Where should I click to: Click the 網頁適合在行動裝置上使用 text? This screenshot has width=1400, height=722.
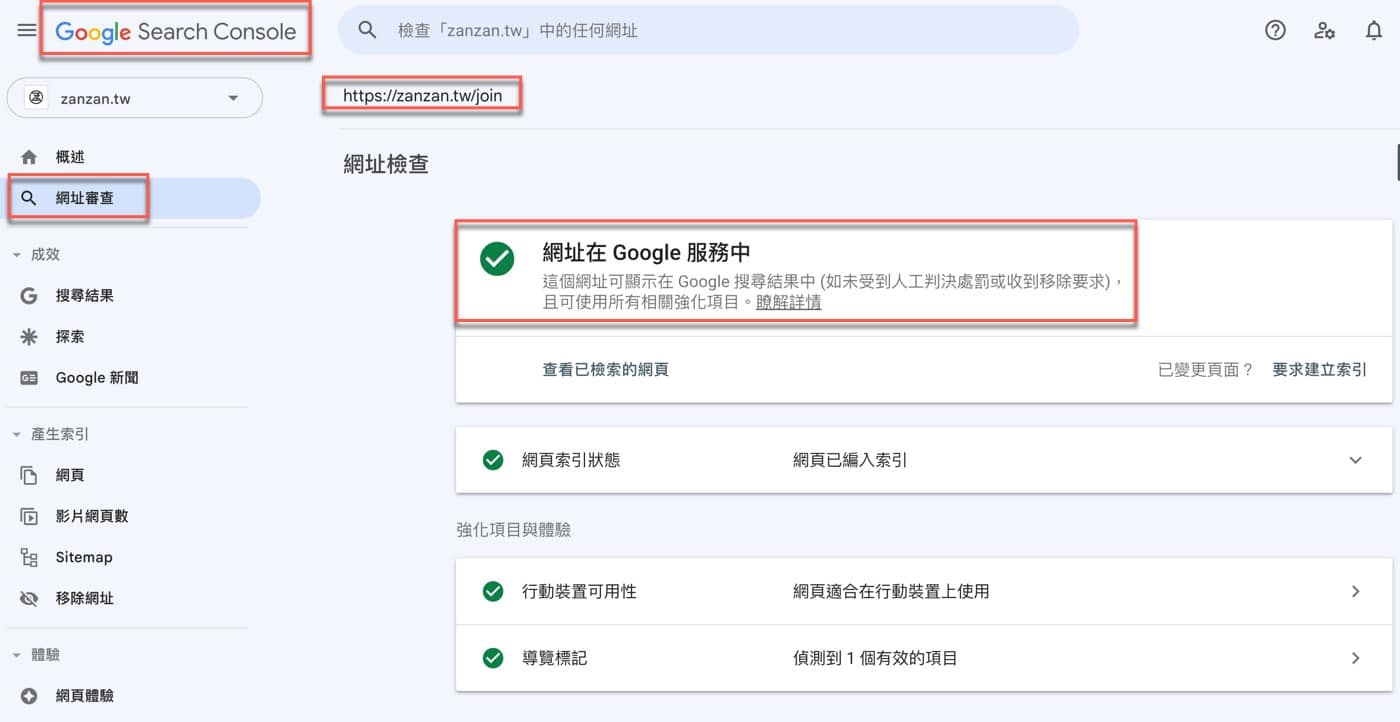tap(891, 591)
